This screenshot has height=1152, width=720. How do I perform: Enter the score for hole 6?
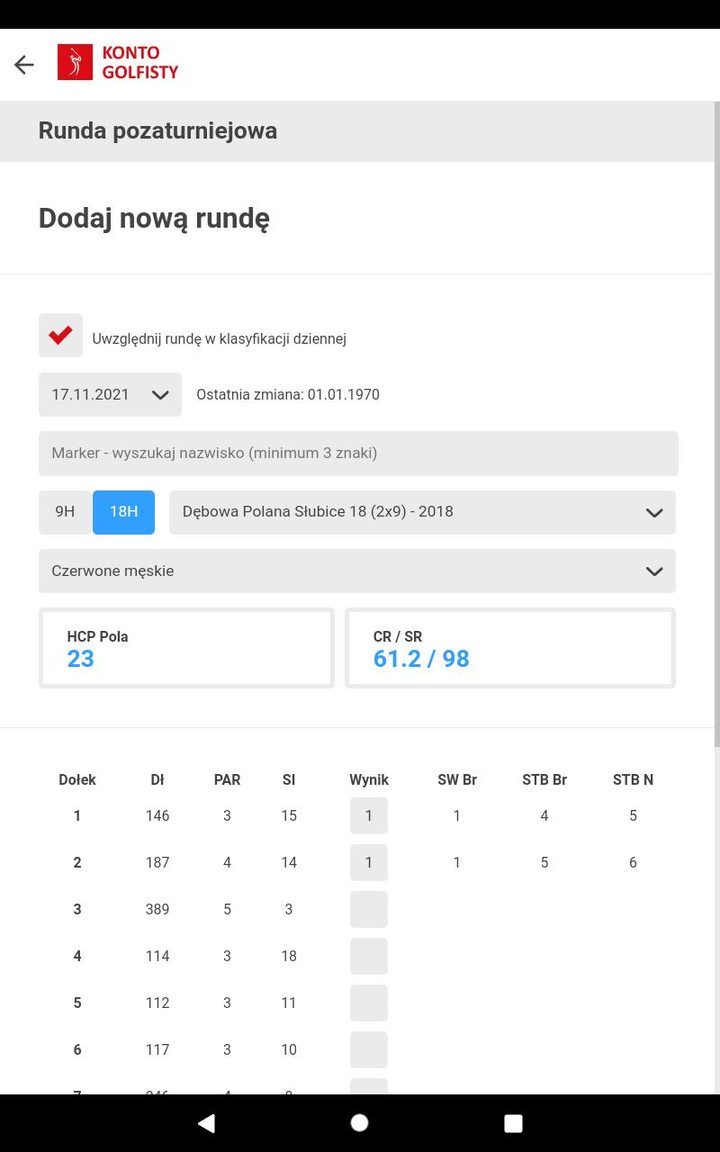pyautogui.click(x=368, y=1050)
